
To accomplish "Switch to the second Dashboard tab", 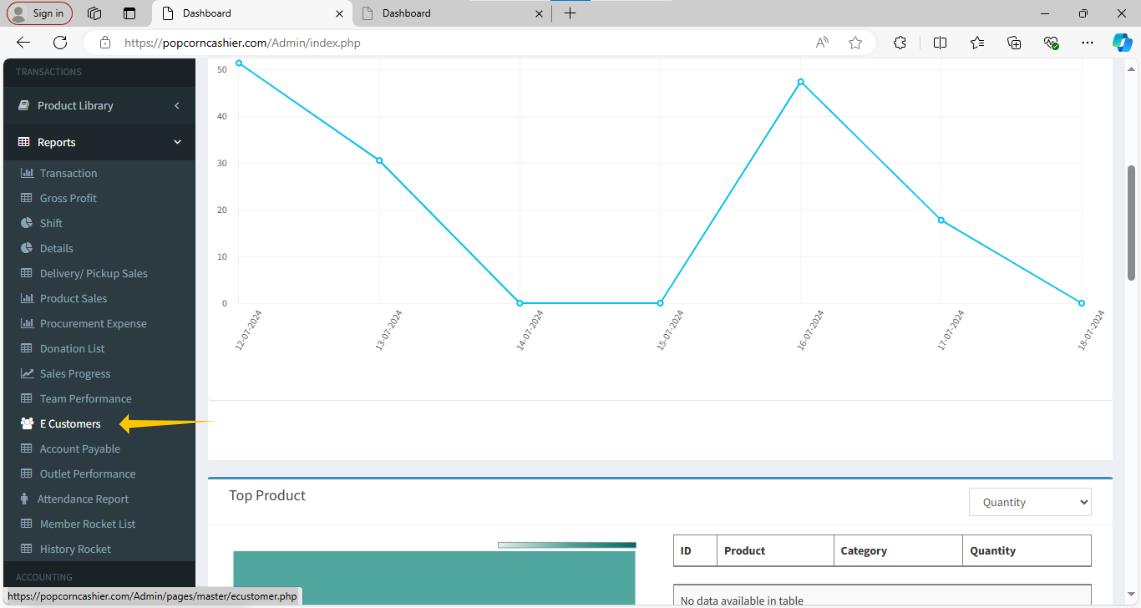I will pos(451,13).
